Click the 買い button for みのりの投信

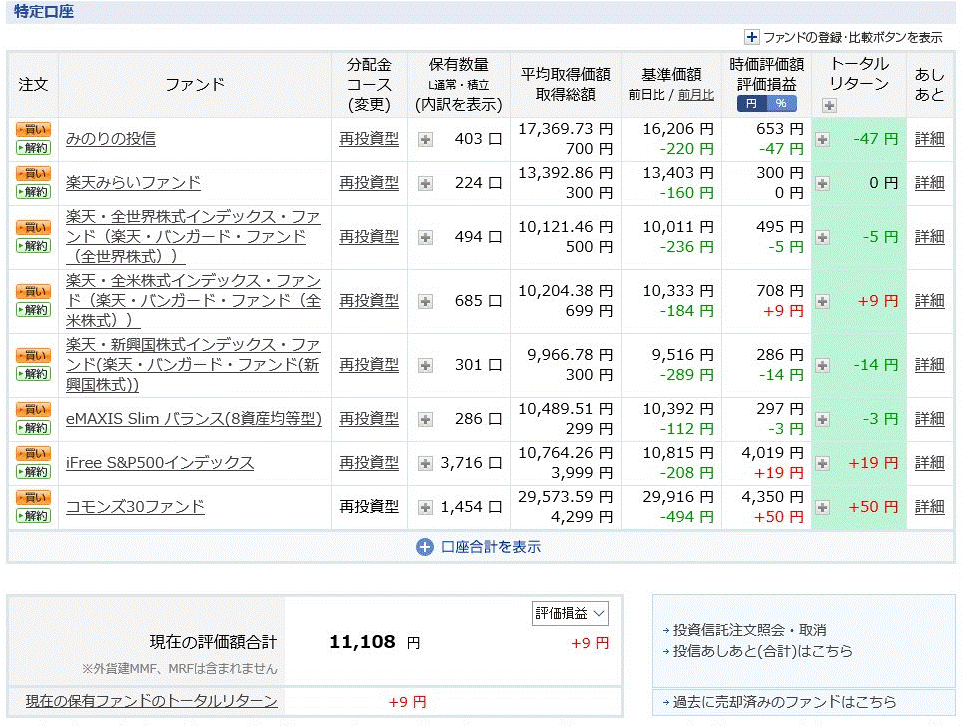[33, 130]
